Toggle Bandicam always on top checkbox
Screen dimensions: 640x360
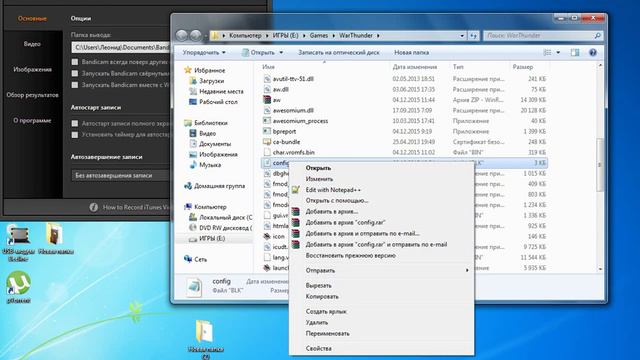[x=75, y=62]
